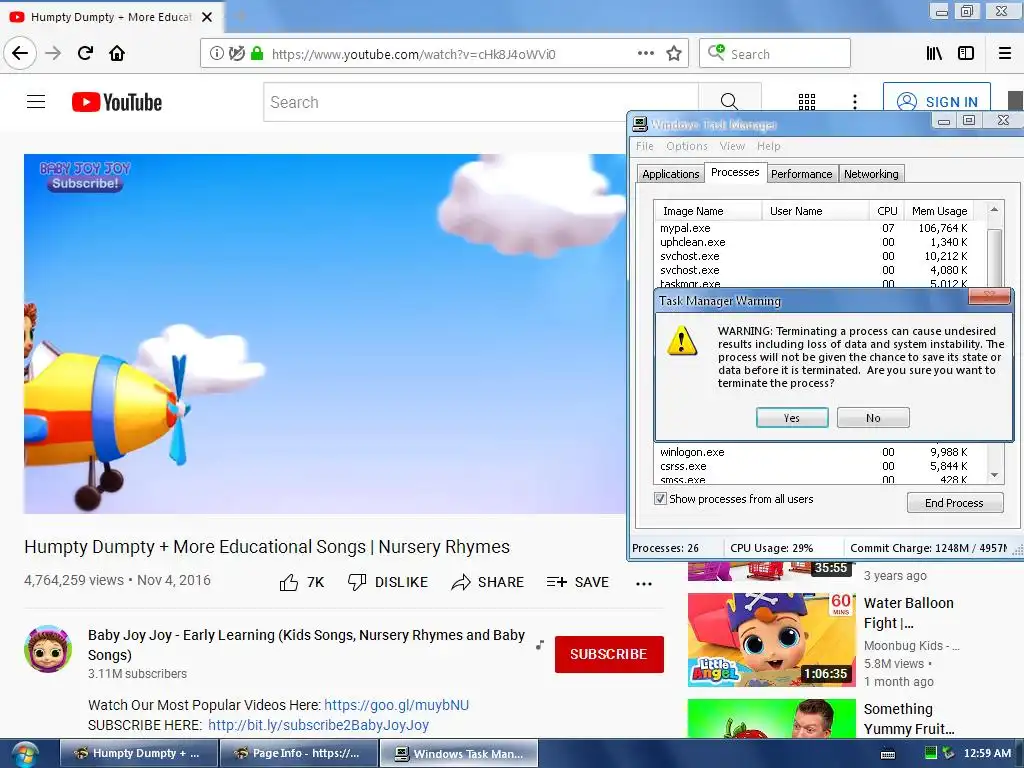Switch to Humpty Dumpty taskbar button
The width and height of the screenshot is (1024, 768).
[x=138, y=754]
